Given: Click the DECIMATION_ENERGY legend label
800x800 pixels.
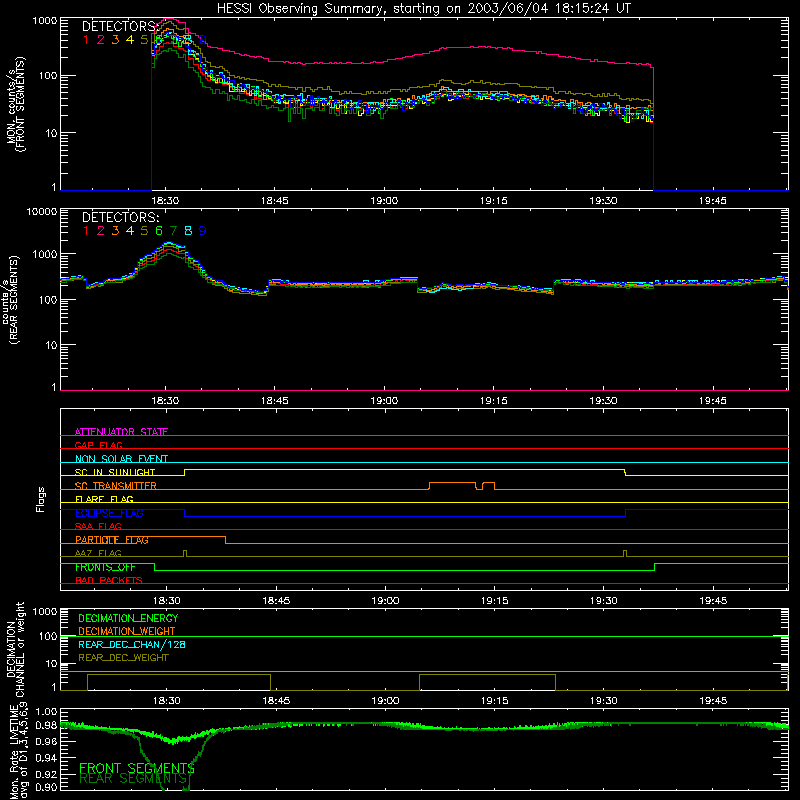Looking at the screenshot, I should point(128,618).
